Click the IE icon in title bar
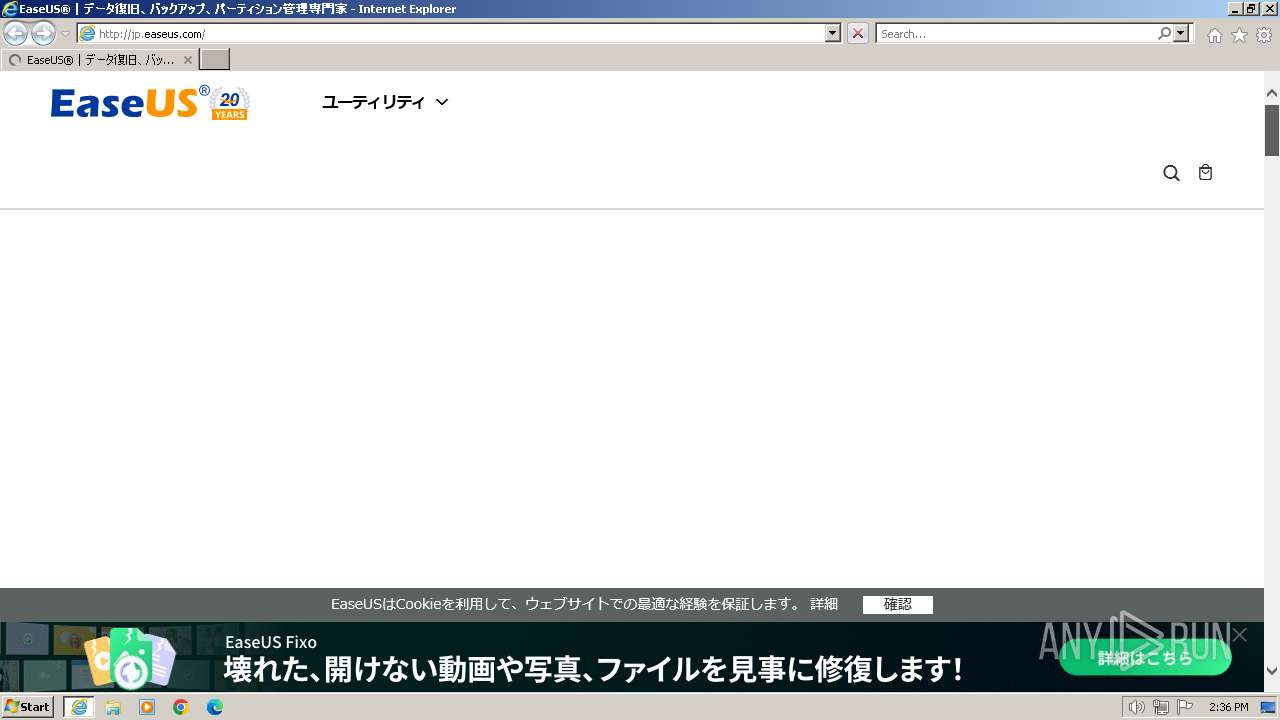The width and height of the screenshot is (1280, 720). [x=10, y=9]
